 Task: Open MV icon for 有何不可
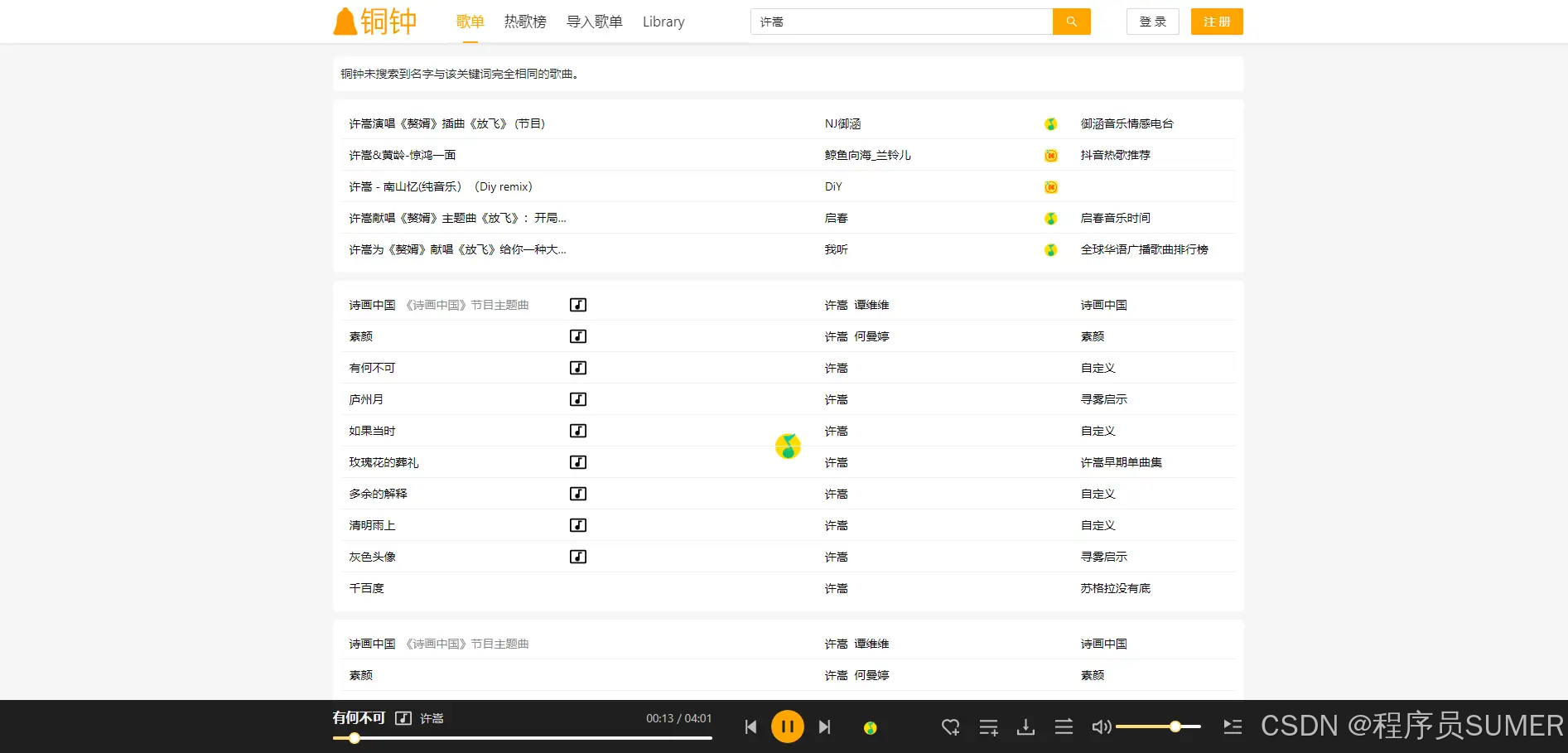578,368
